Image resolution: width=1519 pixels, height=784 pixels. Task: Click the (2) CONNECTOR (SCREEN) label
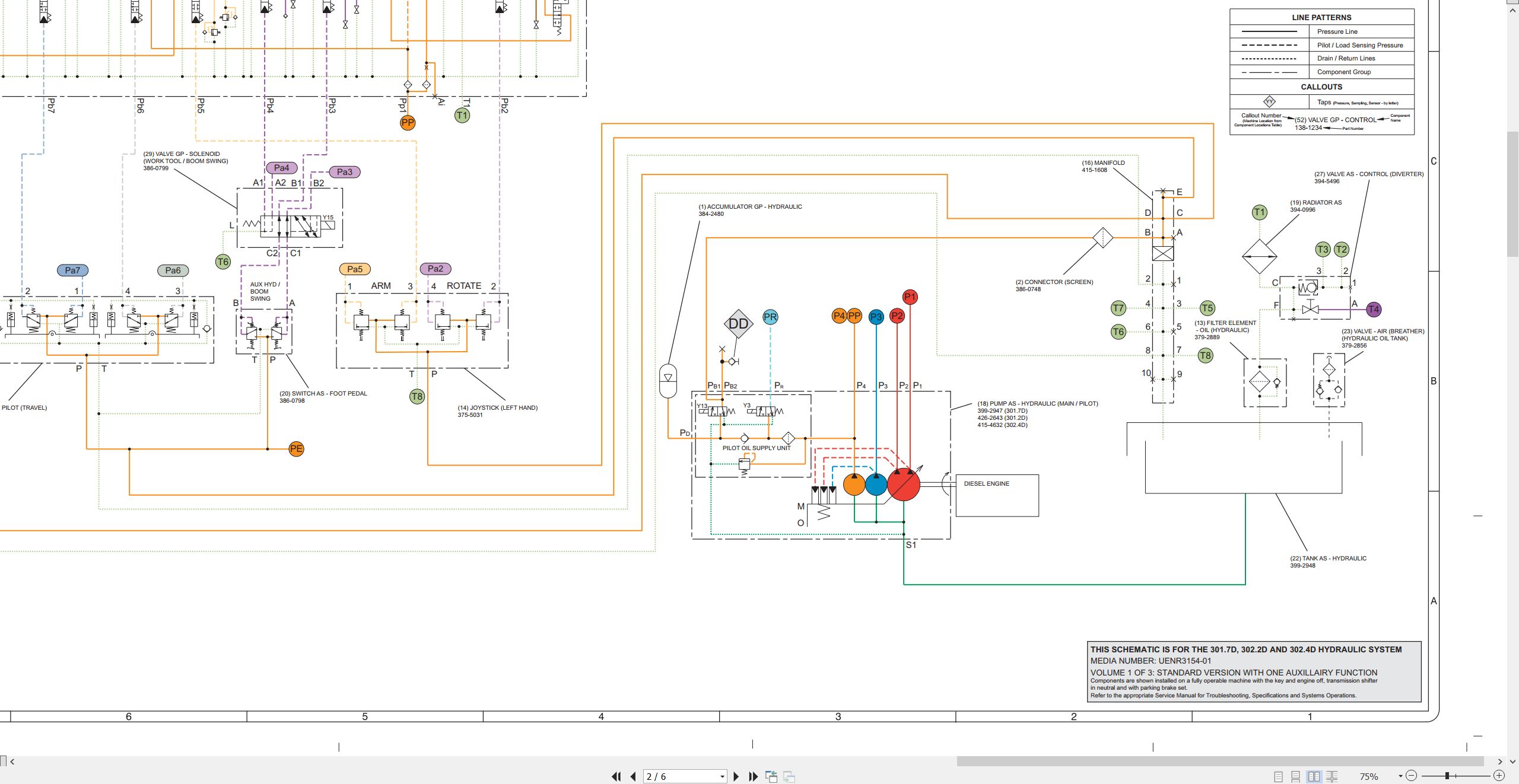pos(1054,282)
